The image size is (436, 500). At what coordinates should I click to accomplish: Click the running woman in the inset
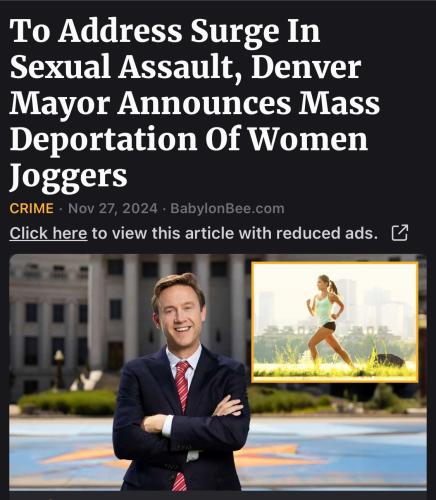[x=328, y=320]
